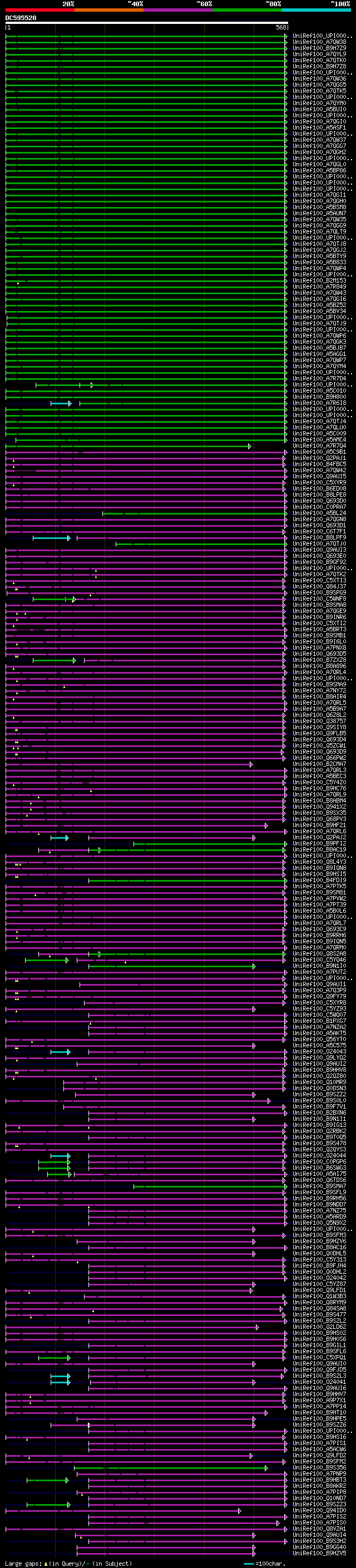356x1568 pixels.
Task: Select hit label UniRef100_A7QGG5
Action: [319, 85]
